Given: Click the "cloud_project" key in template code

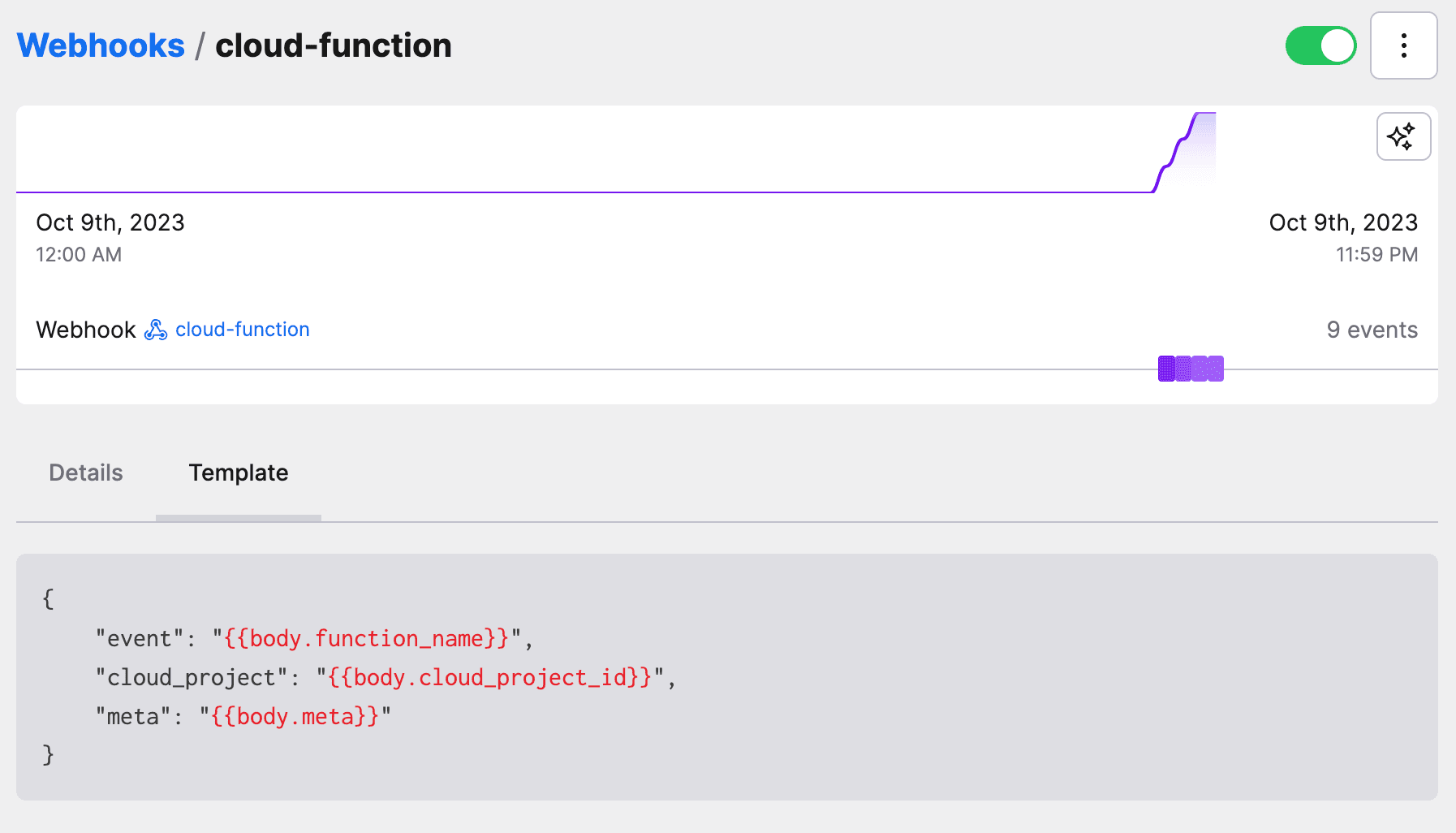Looking at the screenshot, I should [192, 678].
